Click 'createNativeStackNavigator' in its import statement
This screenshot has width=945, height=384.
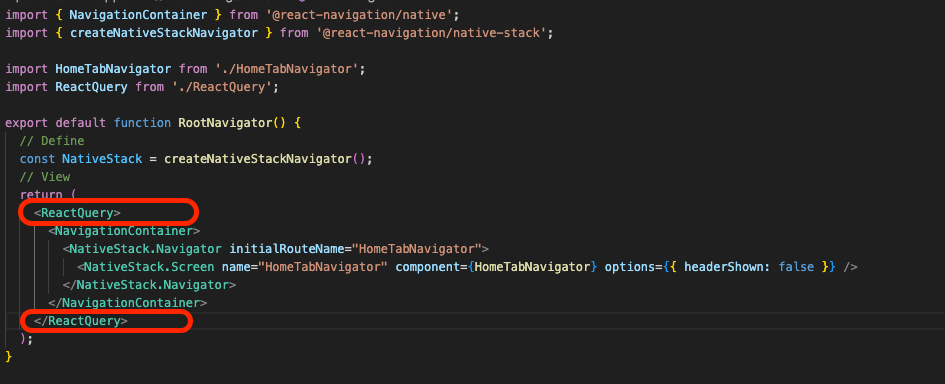164,33
